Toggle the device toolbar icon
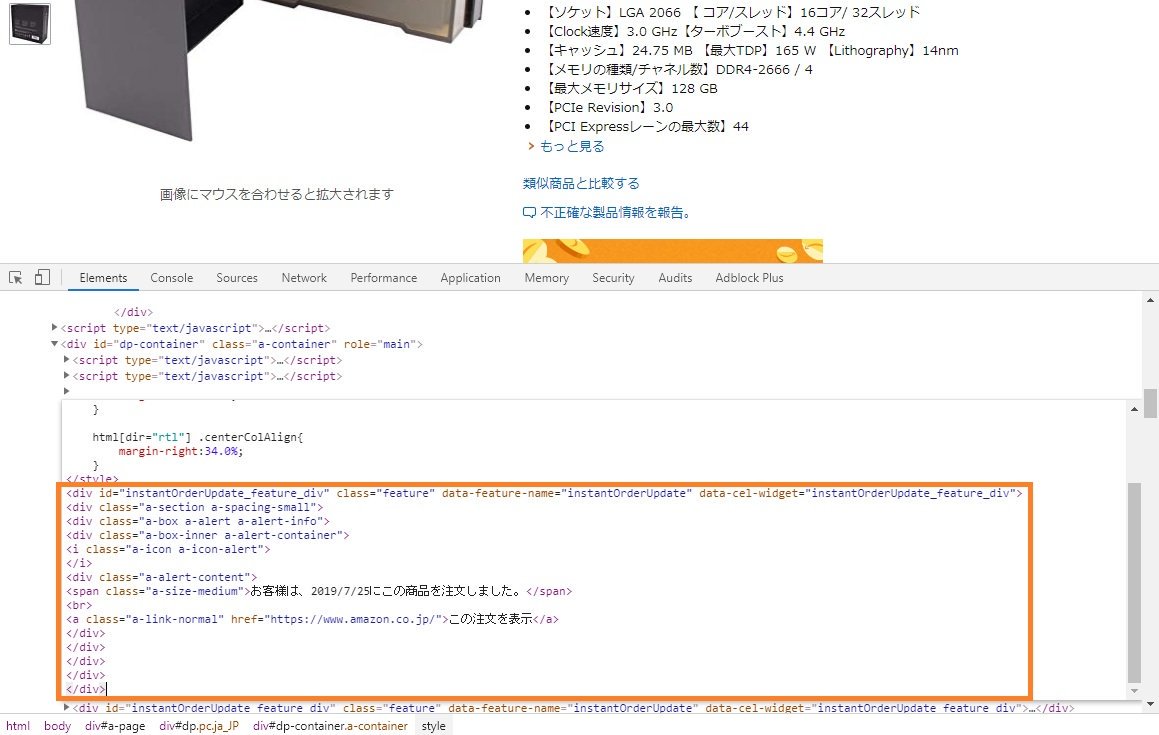1159x735 pixels. (42, 277)
